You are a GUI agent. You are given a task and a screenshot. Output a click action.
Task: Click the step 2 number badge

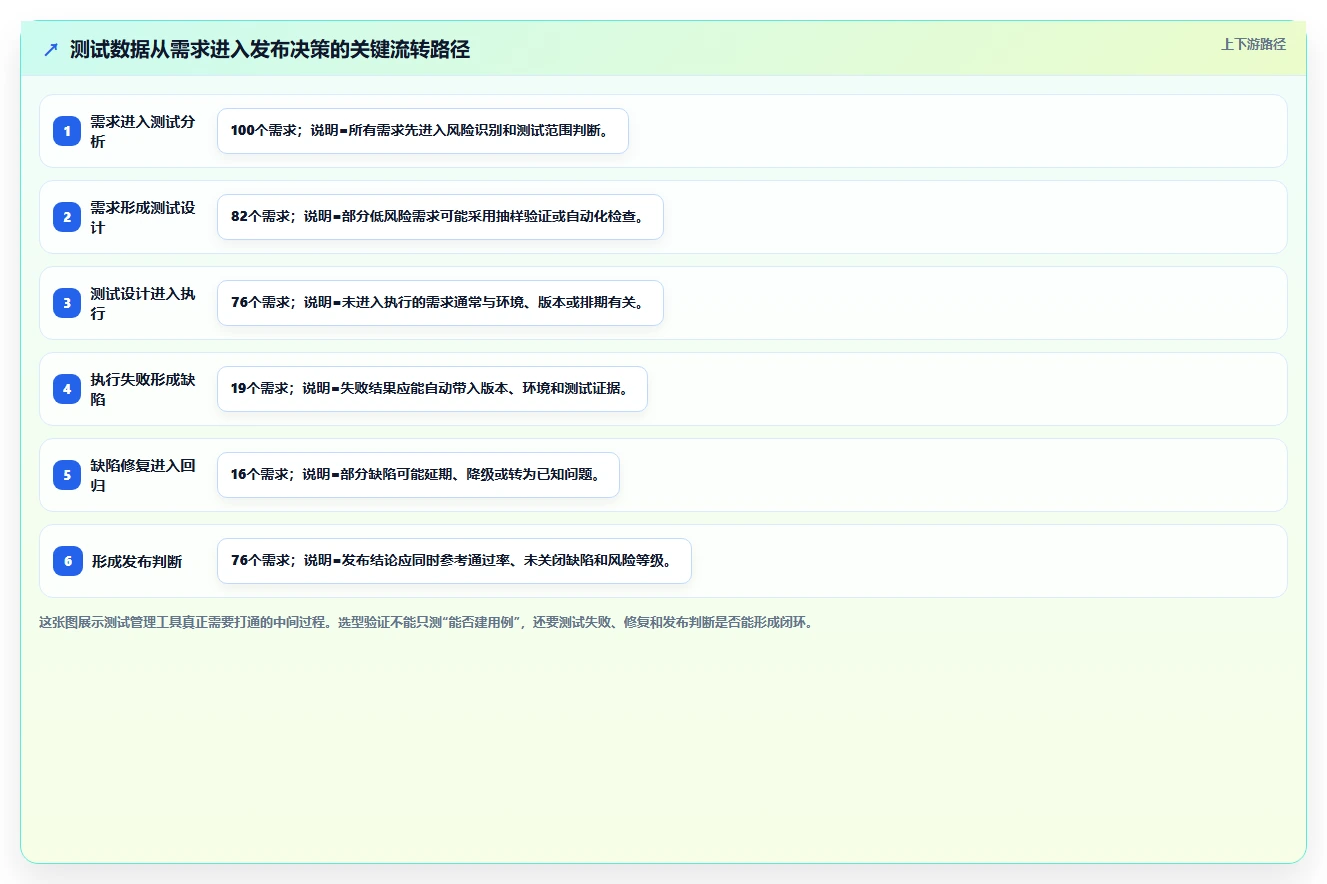pos(67,217)
